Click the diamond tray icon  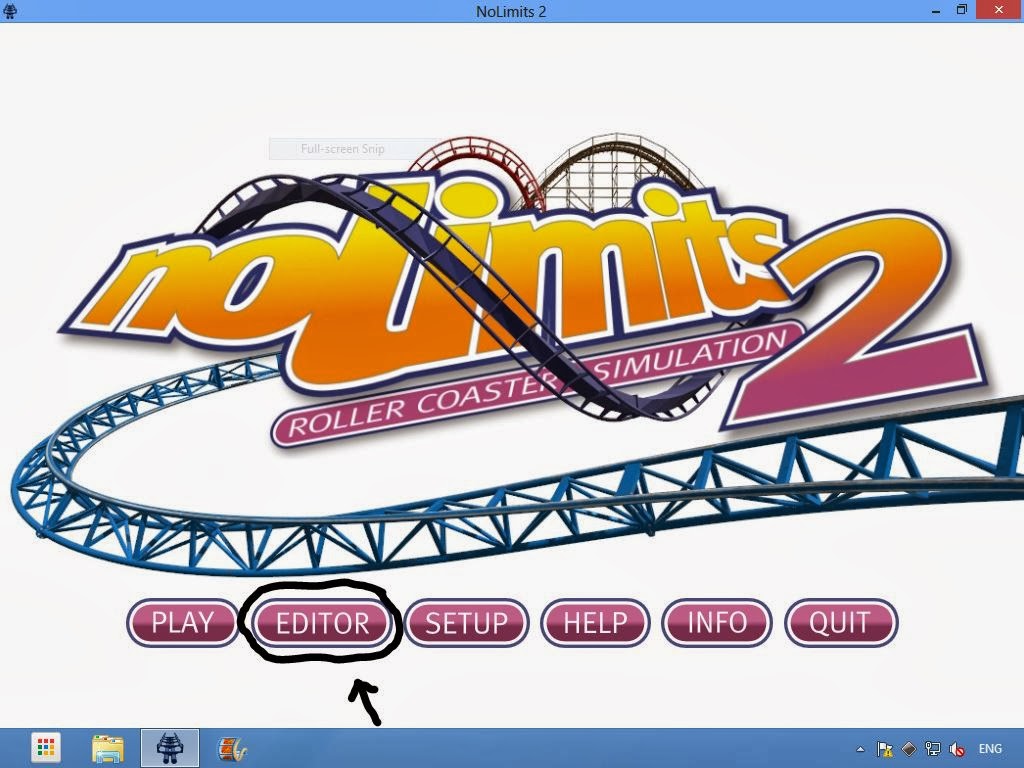907,748
